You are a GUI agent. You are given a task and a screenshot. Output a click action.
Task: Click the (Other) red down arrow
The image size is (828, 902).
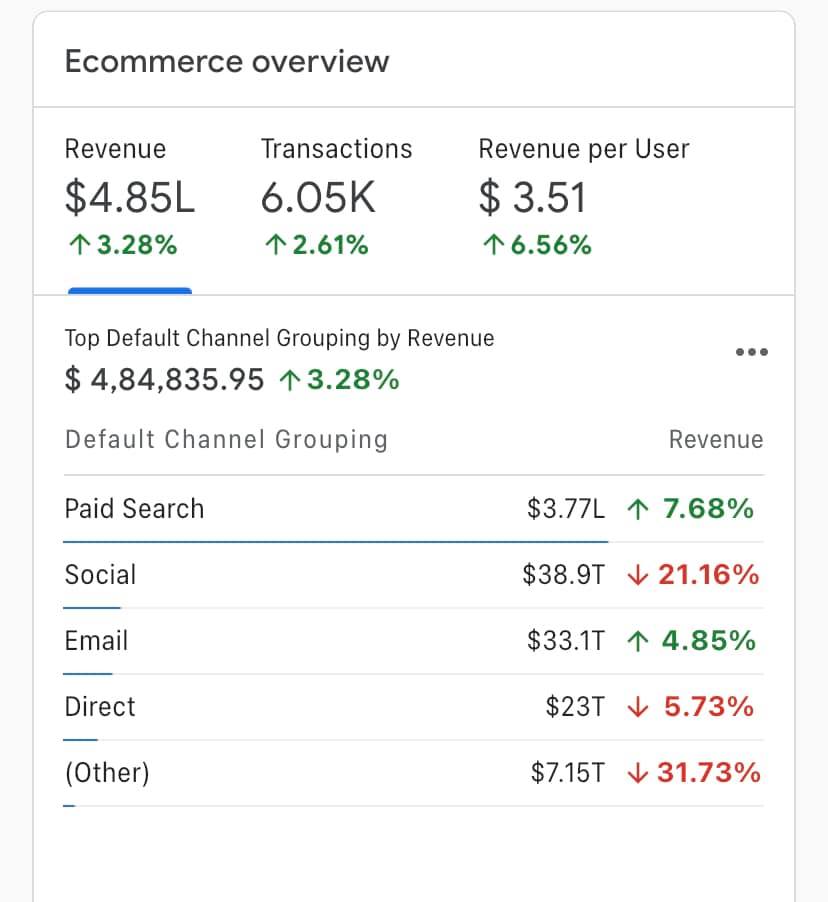[x=636, y=774]
